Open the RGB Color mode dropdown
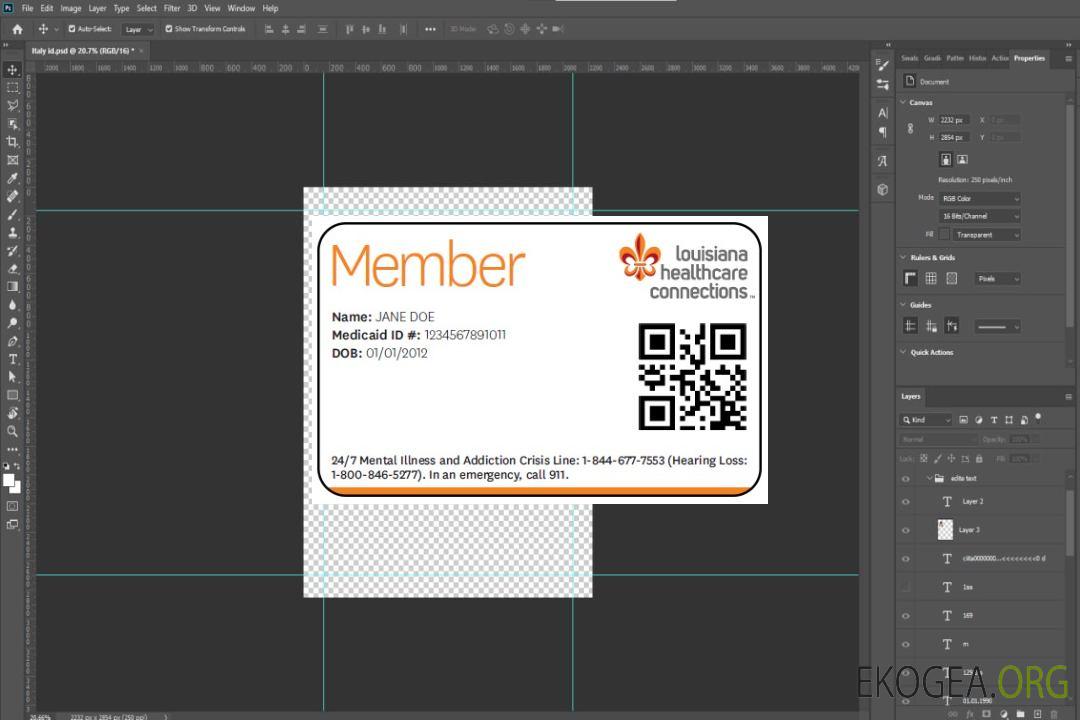The image size is (1080, 720). 980,198
